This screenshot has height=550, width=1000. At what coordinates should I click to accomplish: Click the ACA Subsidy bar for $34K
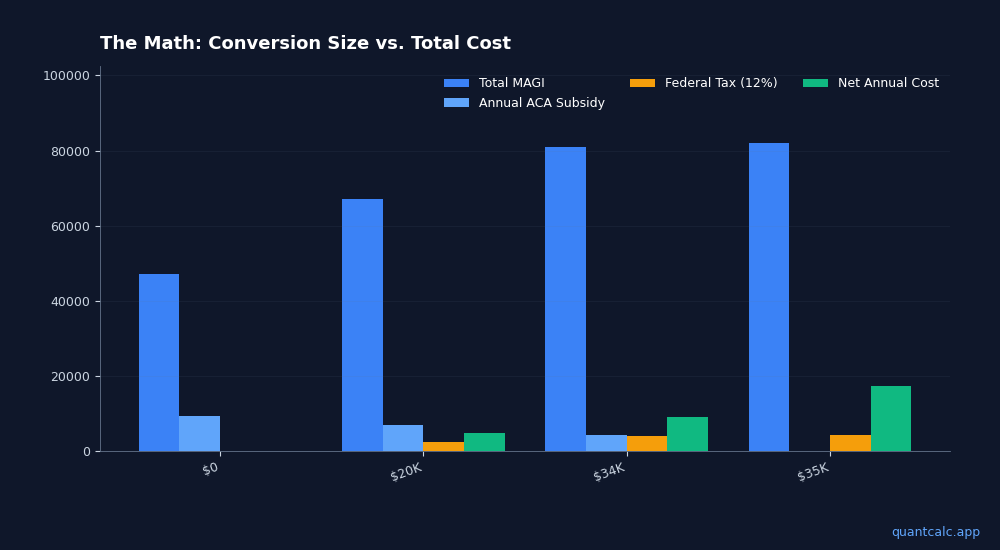607,443
